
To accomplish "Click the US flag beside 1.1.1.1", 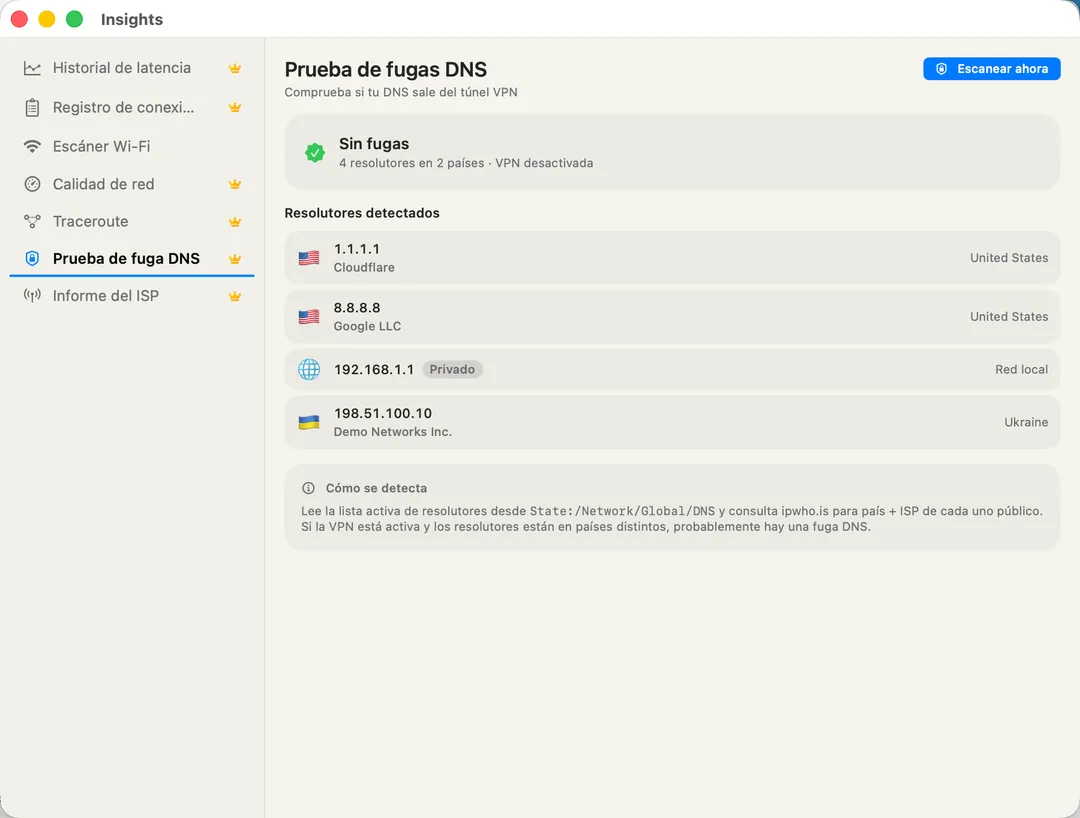I will tap(309, 258).
